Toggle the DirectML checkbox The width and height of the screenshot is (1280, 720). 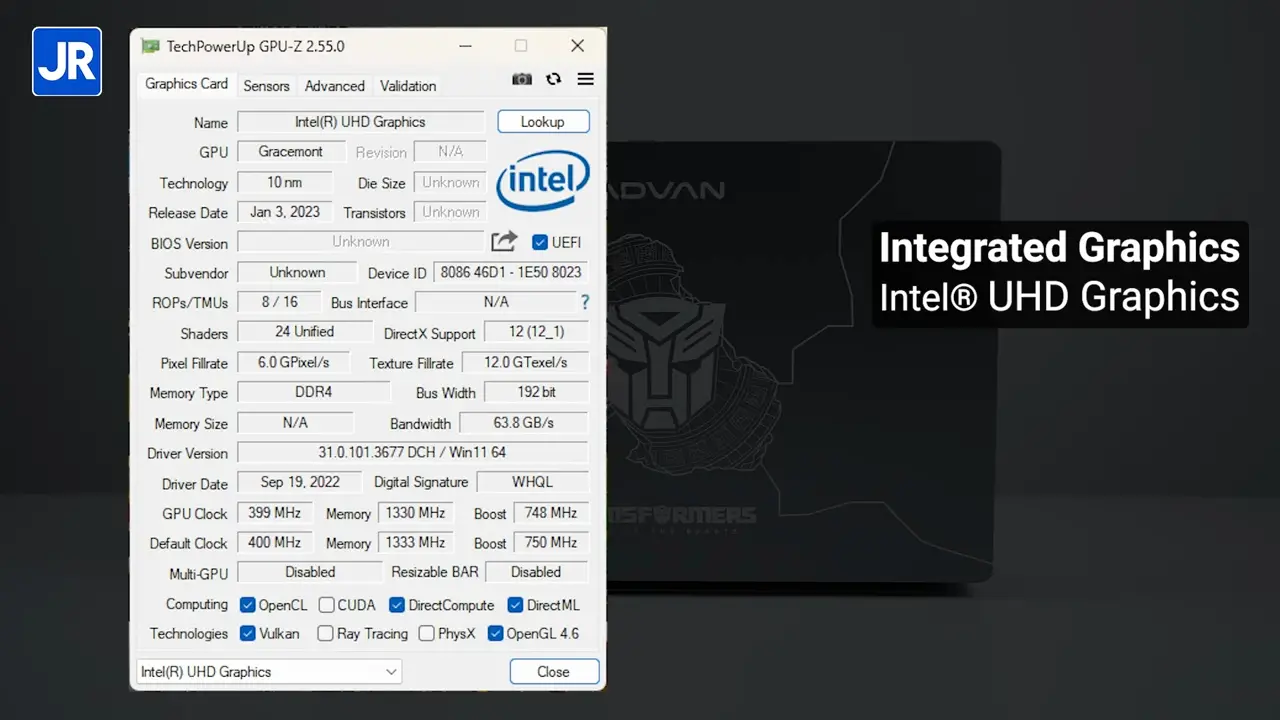515,605
